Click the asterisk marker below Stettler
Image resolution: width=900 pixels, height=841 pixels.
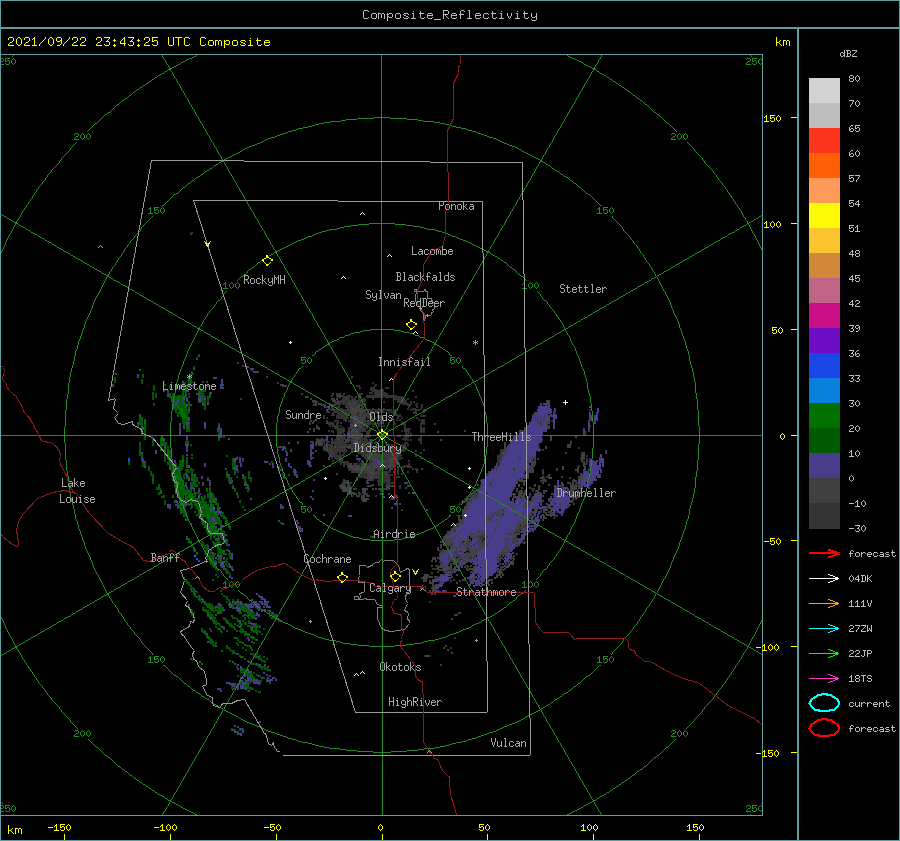[475, 343]
